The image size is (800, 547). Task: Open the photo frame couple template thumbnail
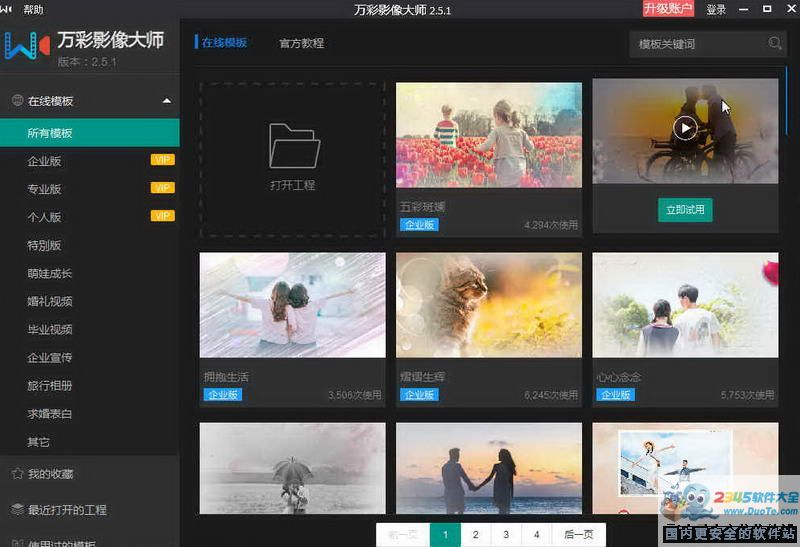685,468
